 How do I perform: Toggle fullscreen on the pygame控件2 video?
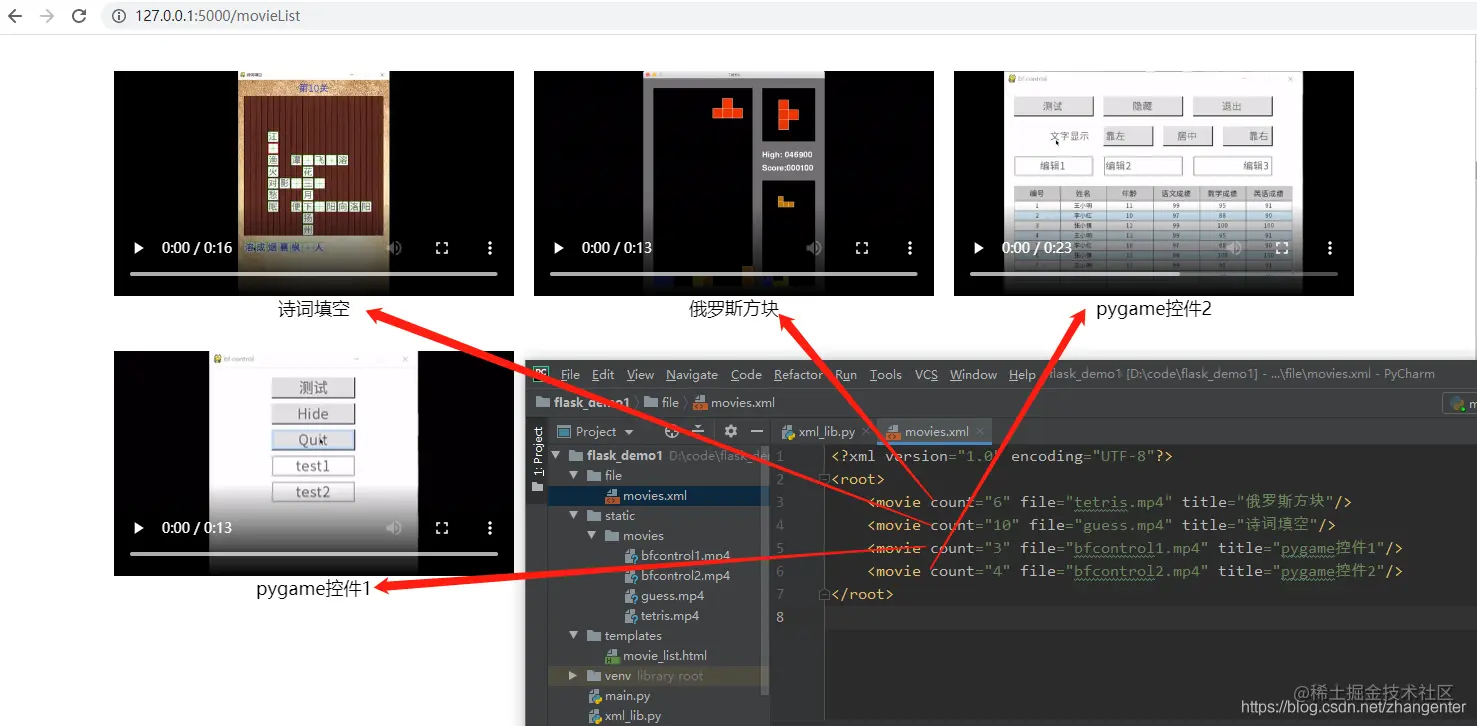pos(1282,248)
